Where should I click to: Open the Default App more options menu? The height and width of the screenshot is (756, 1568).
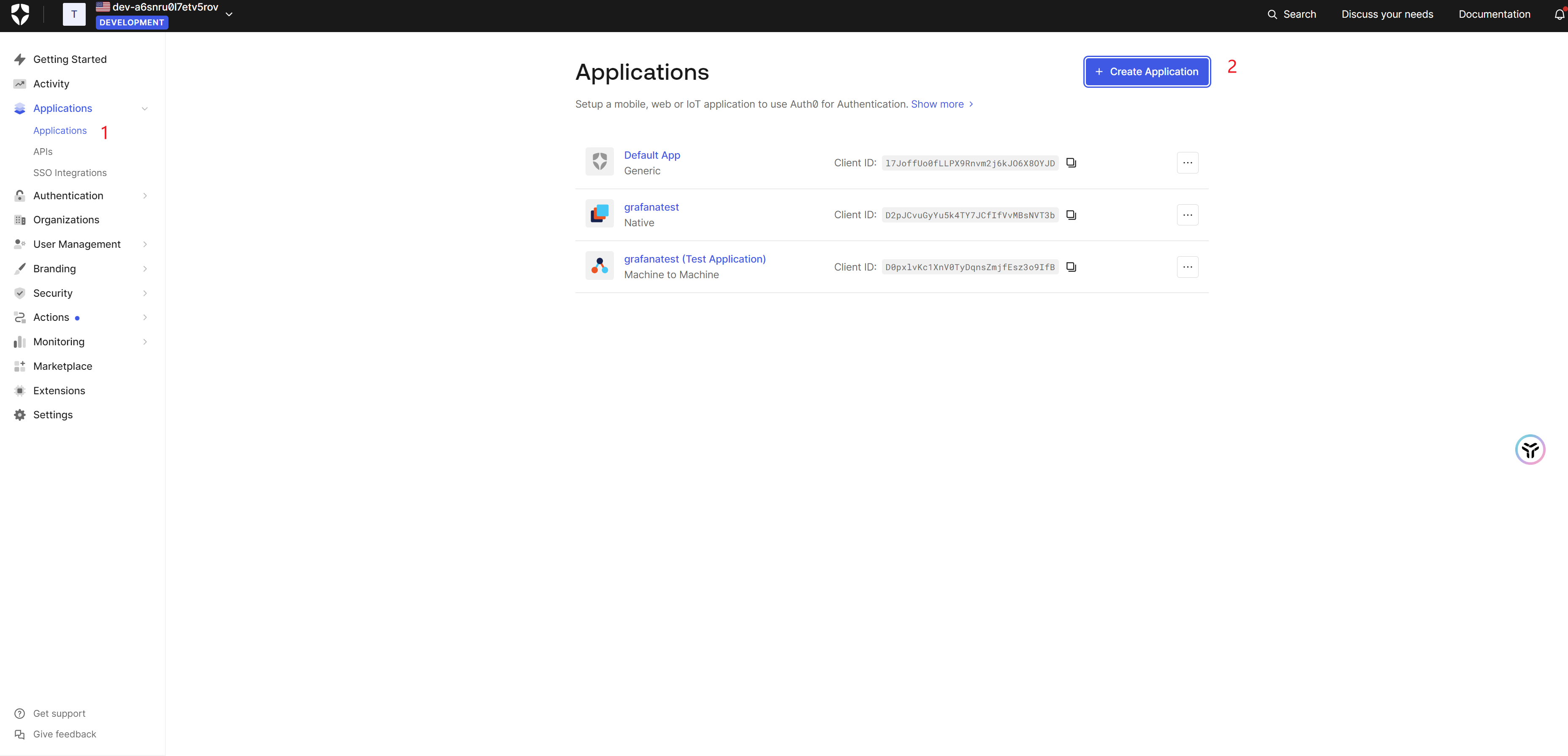(1187, 163)
